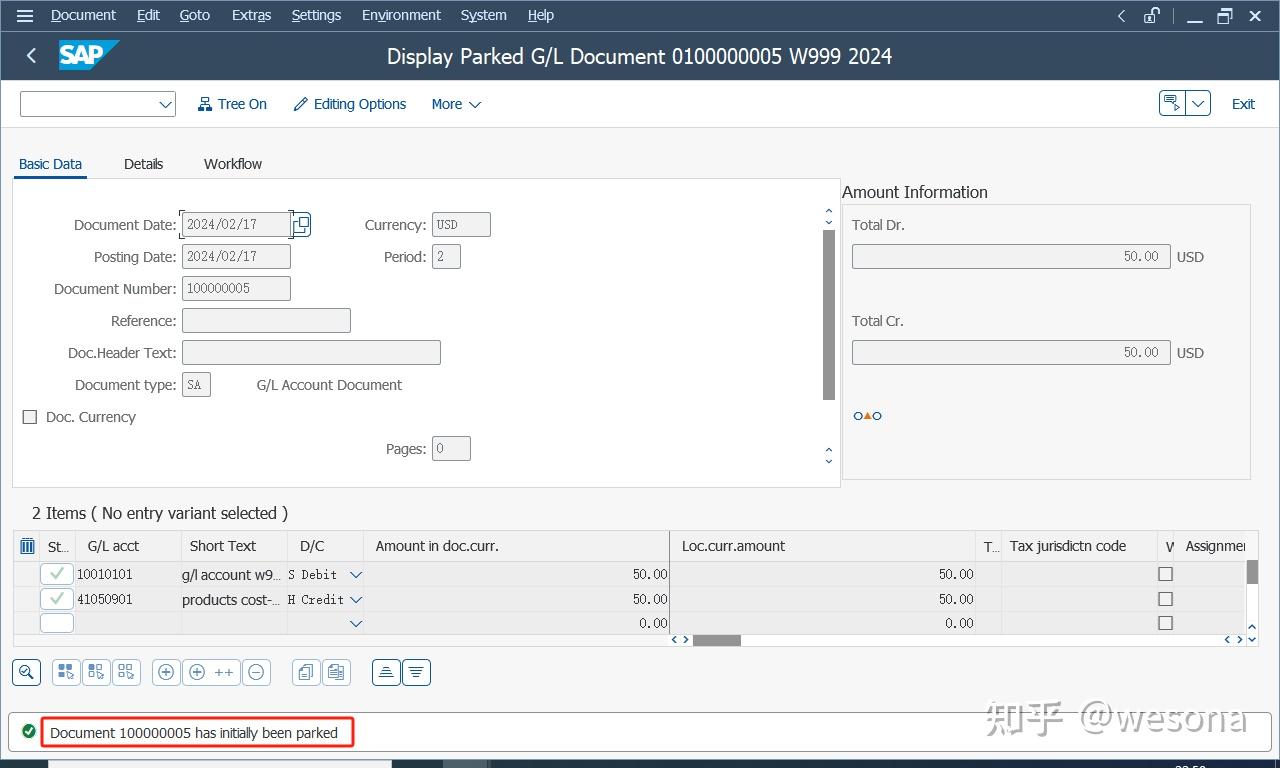The image size is (1280, 768).
Task: Click the insert line plus icon
Action: [x=166, y=672]
